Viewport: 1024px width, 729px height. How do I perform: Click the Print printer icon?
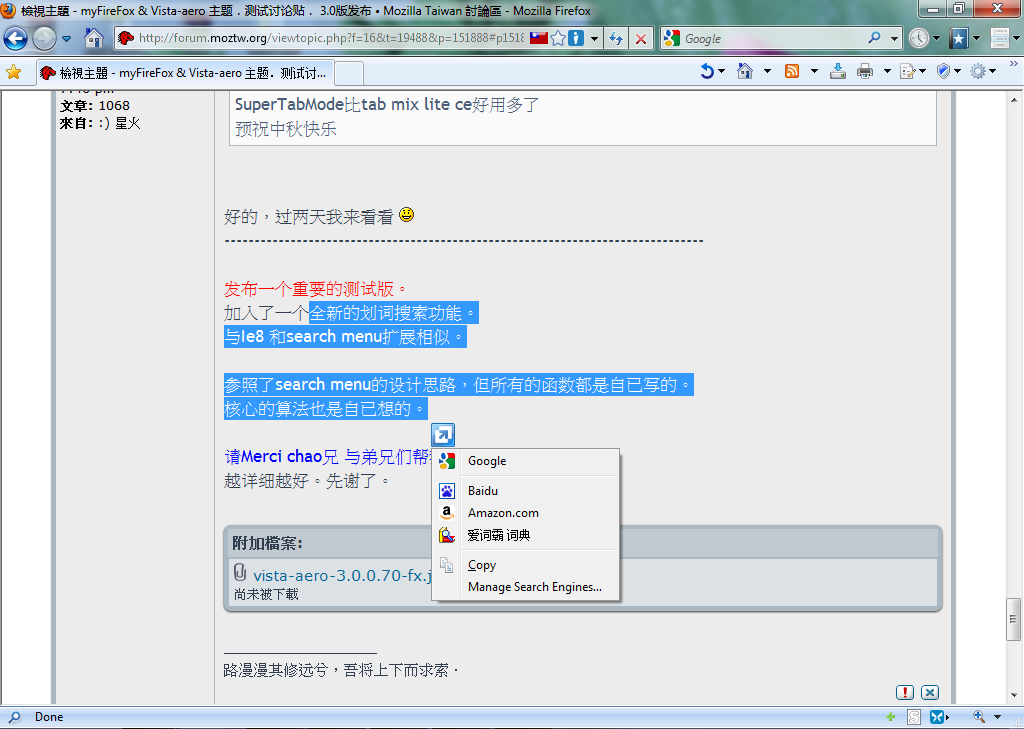click(865, 71)
